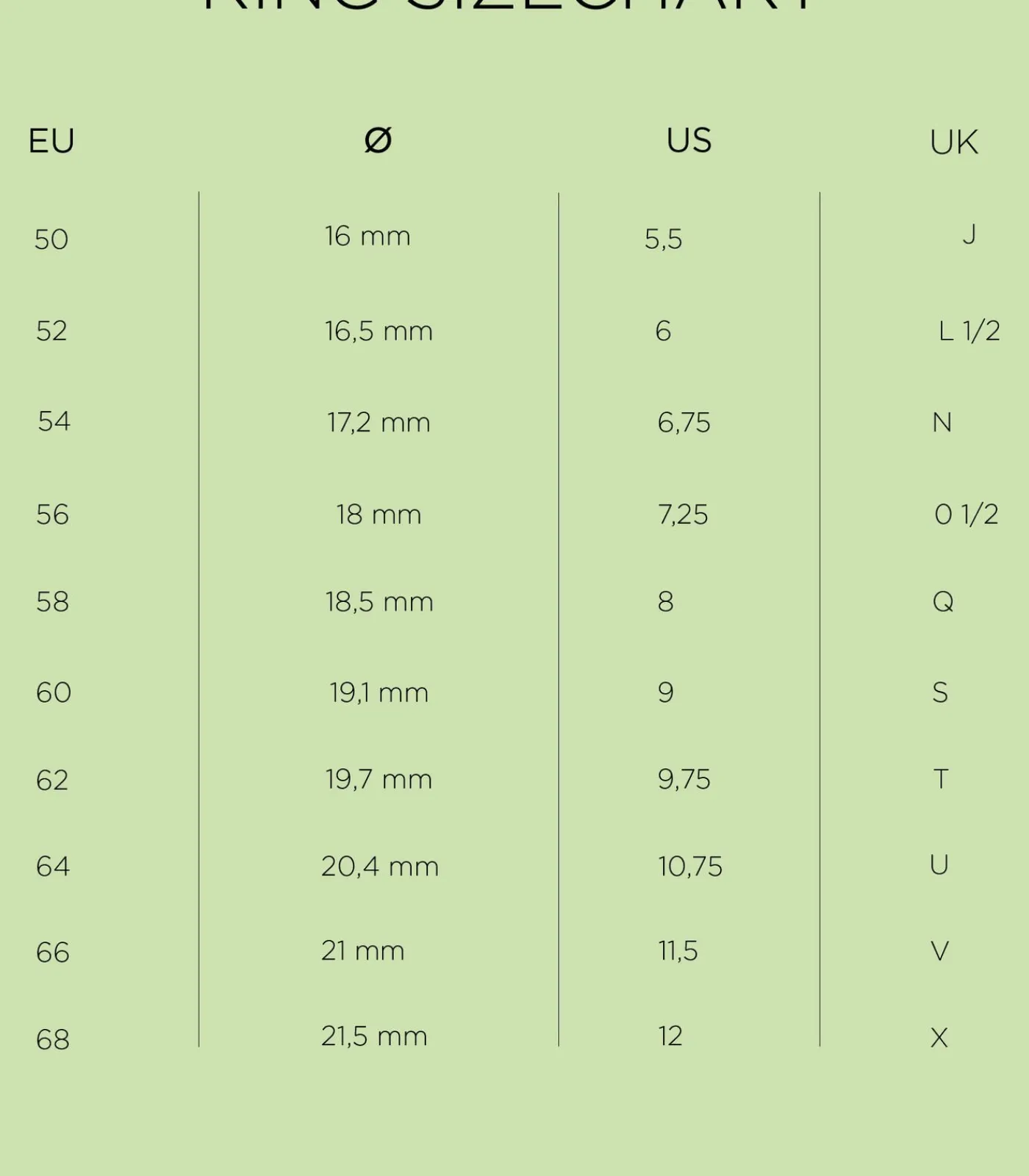The height and width of the screenshot is (1176, 1029).
Task: Click the 20,4 mm diameter value
Action: (x=379, y=867)
